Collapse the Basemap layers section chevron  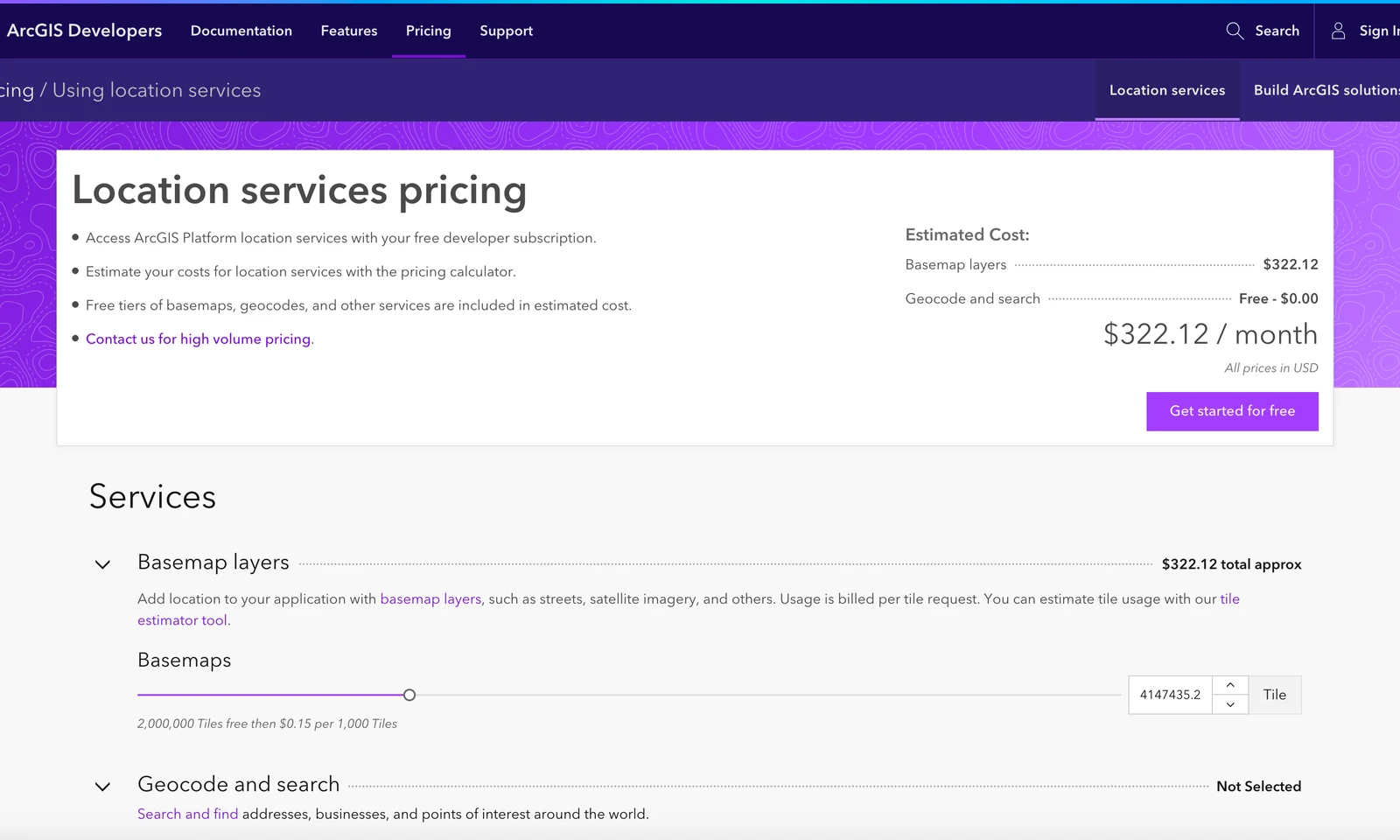coord(102,564)
